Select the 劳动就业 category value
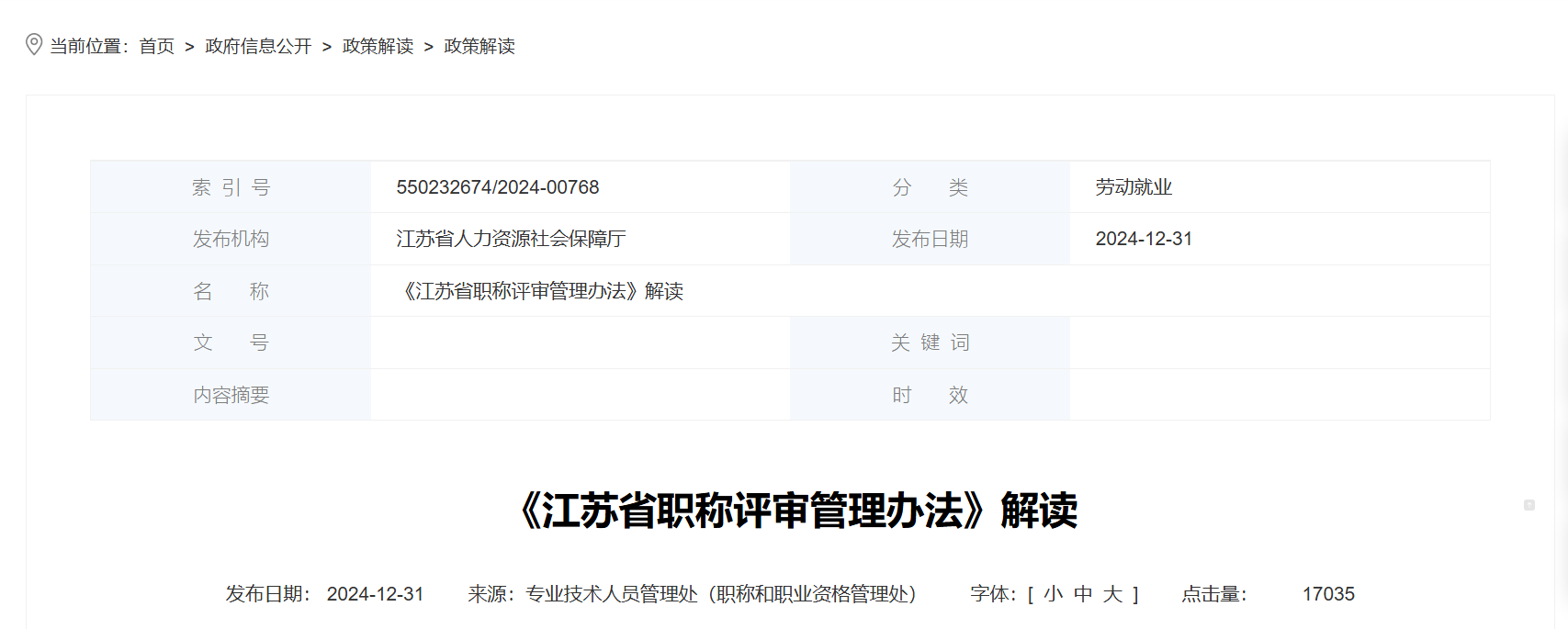 coord(1134,187)
